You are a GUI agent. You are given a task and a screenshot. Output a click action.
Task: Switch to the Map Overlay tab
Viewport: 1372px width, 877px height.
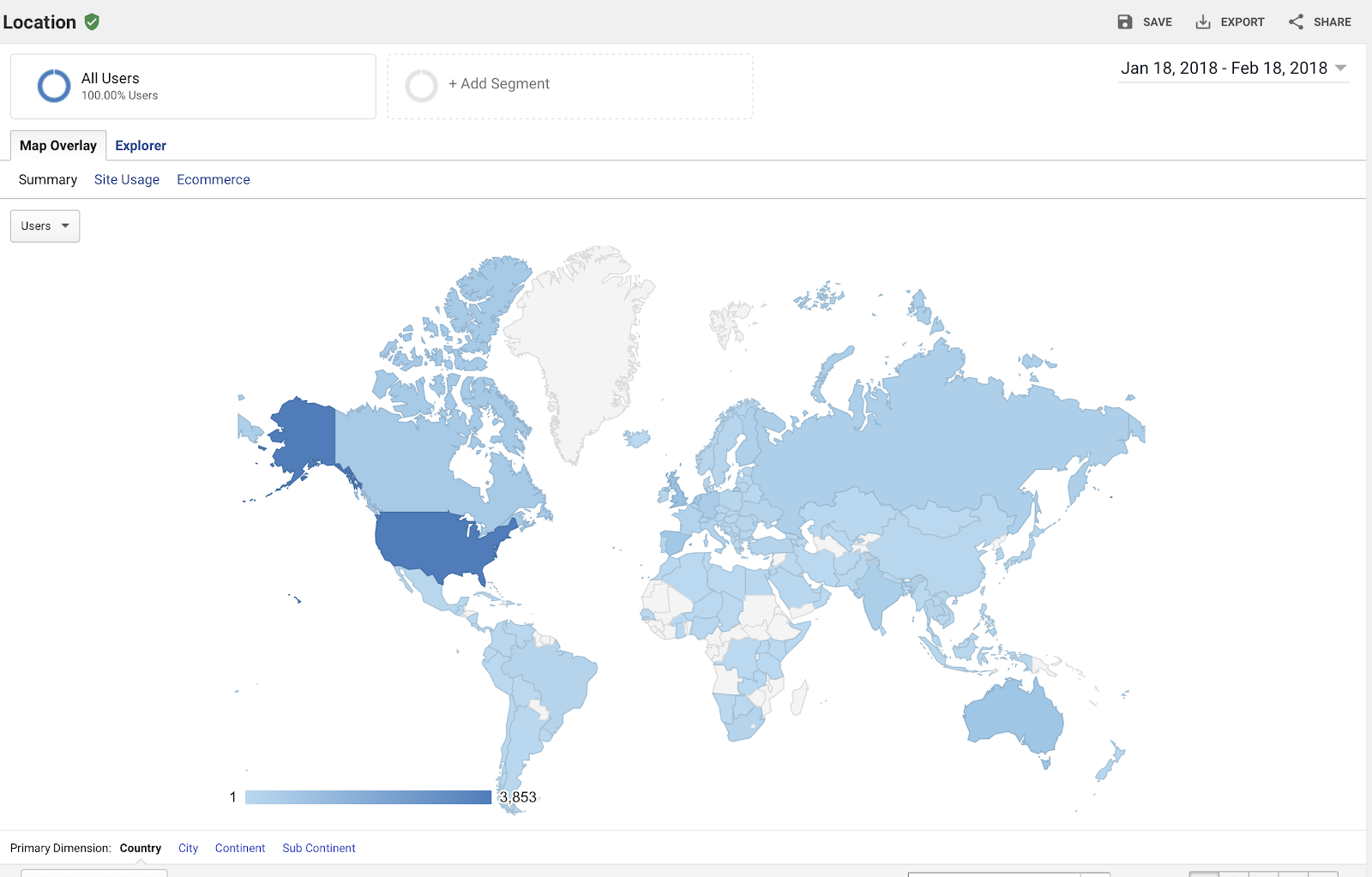[58, 146]
